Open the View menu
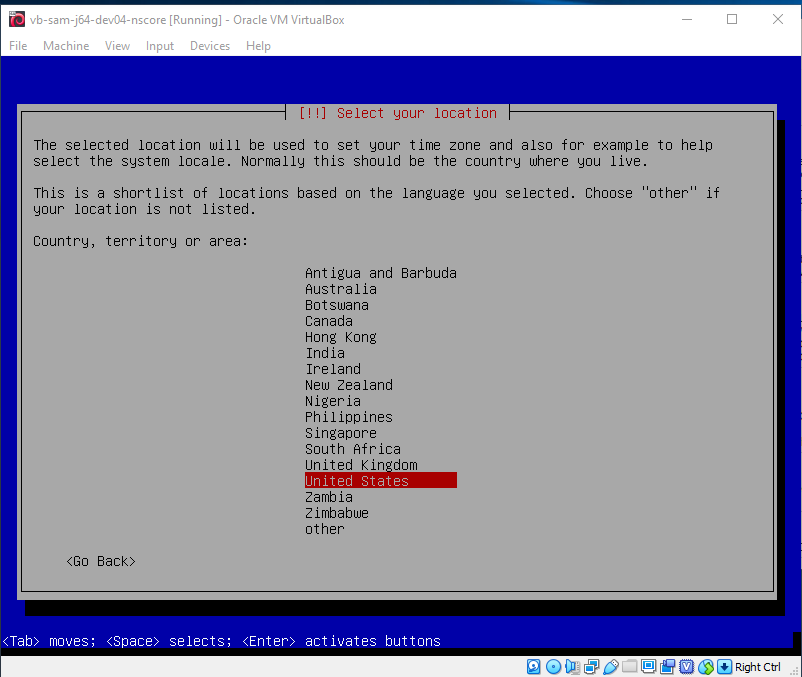 (117, 46)
